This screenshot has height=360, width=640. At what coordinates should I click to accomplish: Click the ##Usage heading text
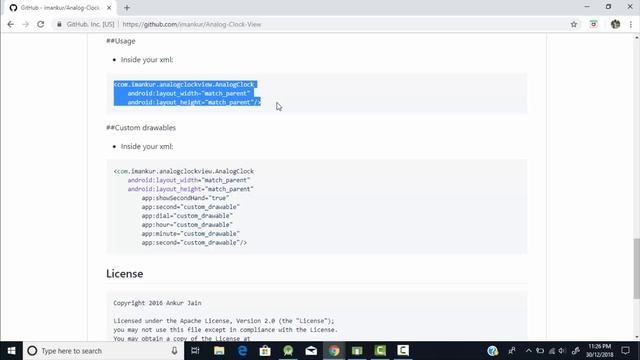pyautogui.click(x=121, y=41)
